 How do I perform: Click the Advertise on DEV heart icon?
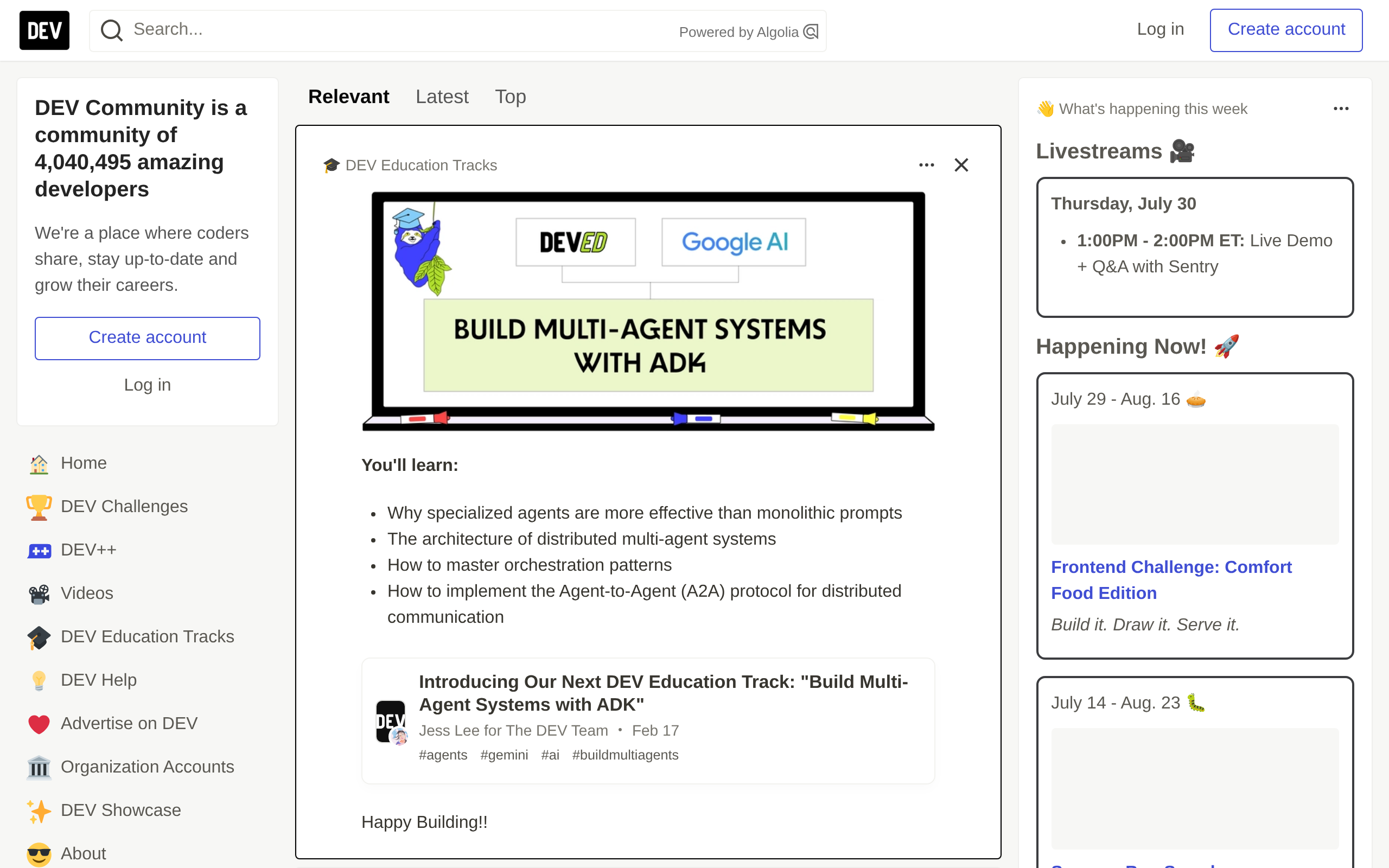coord(39,724)
